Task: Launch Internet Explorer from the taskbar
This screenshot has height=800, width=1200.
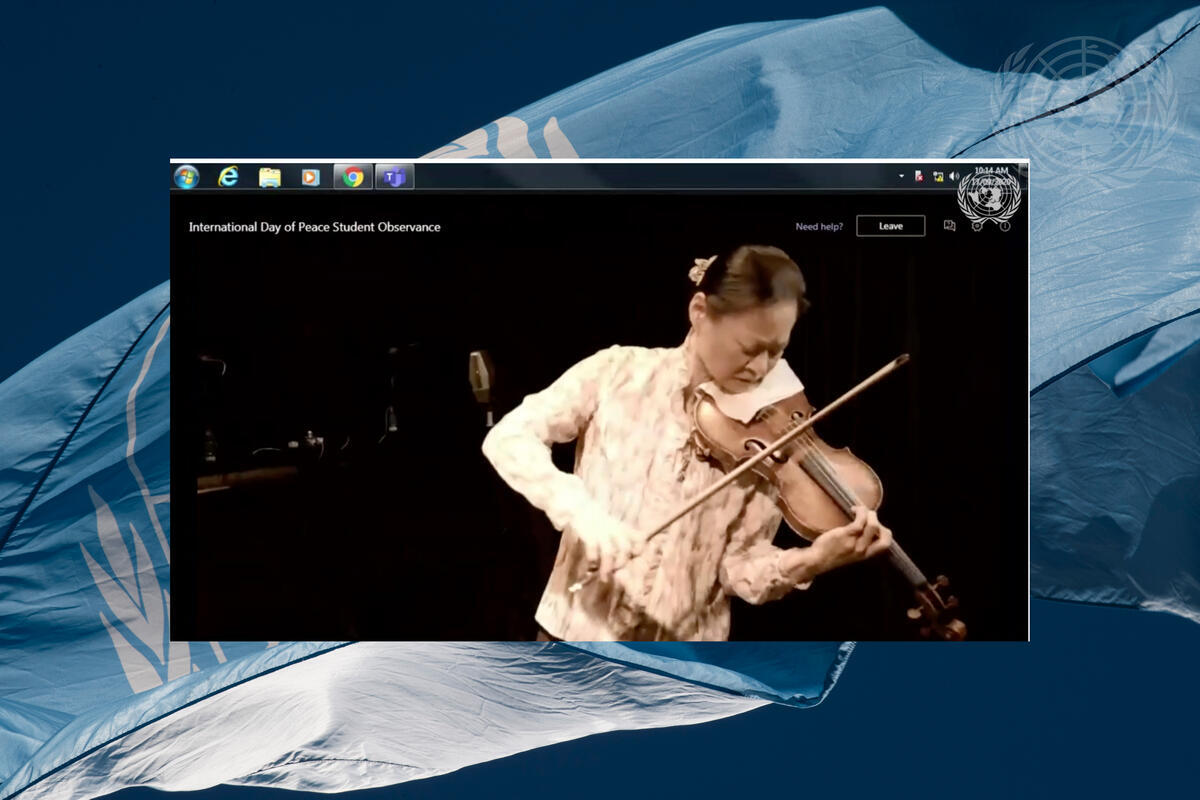Action: tap(228, 177)
